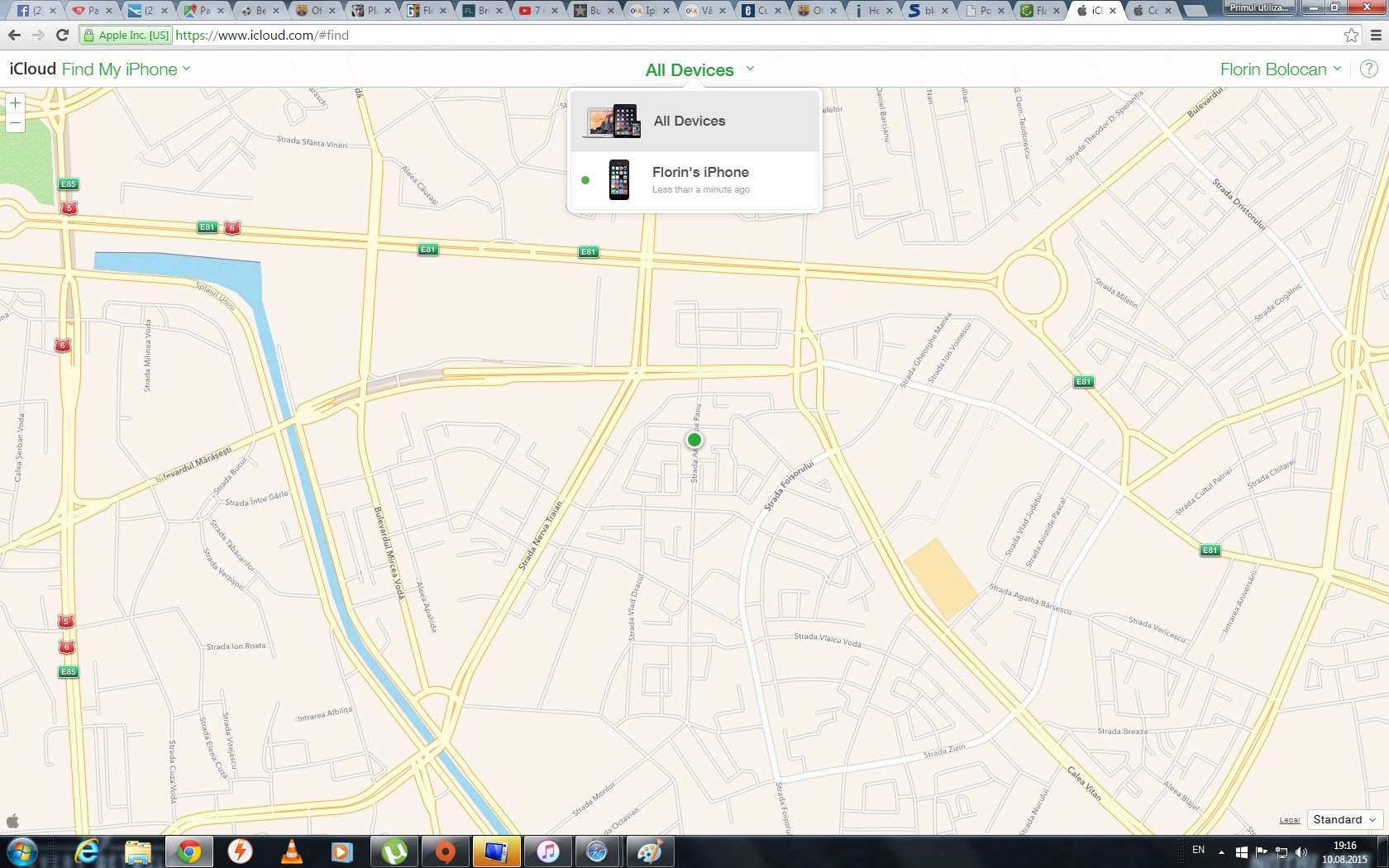Open VLC media player from taskbar
The image size is (1389, 868).
pos(292,851)
